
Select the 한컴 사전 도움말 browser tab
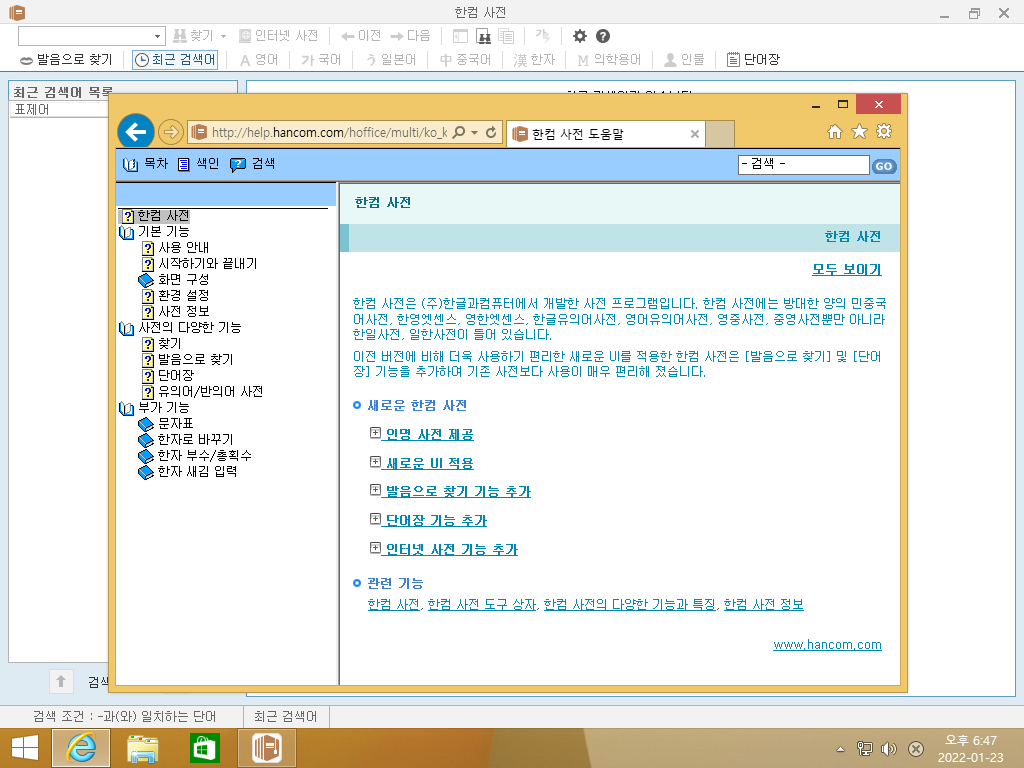tap(605, 134)
